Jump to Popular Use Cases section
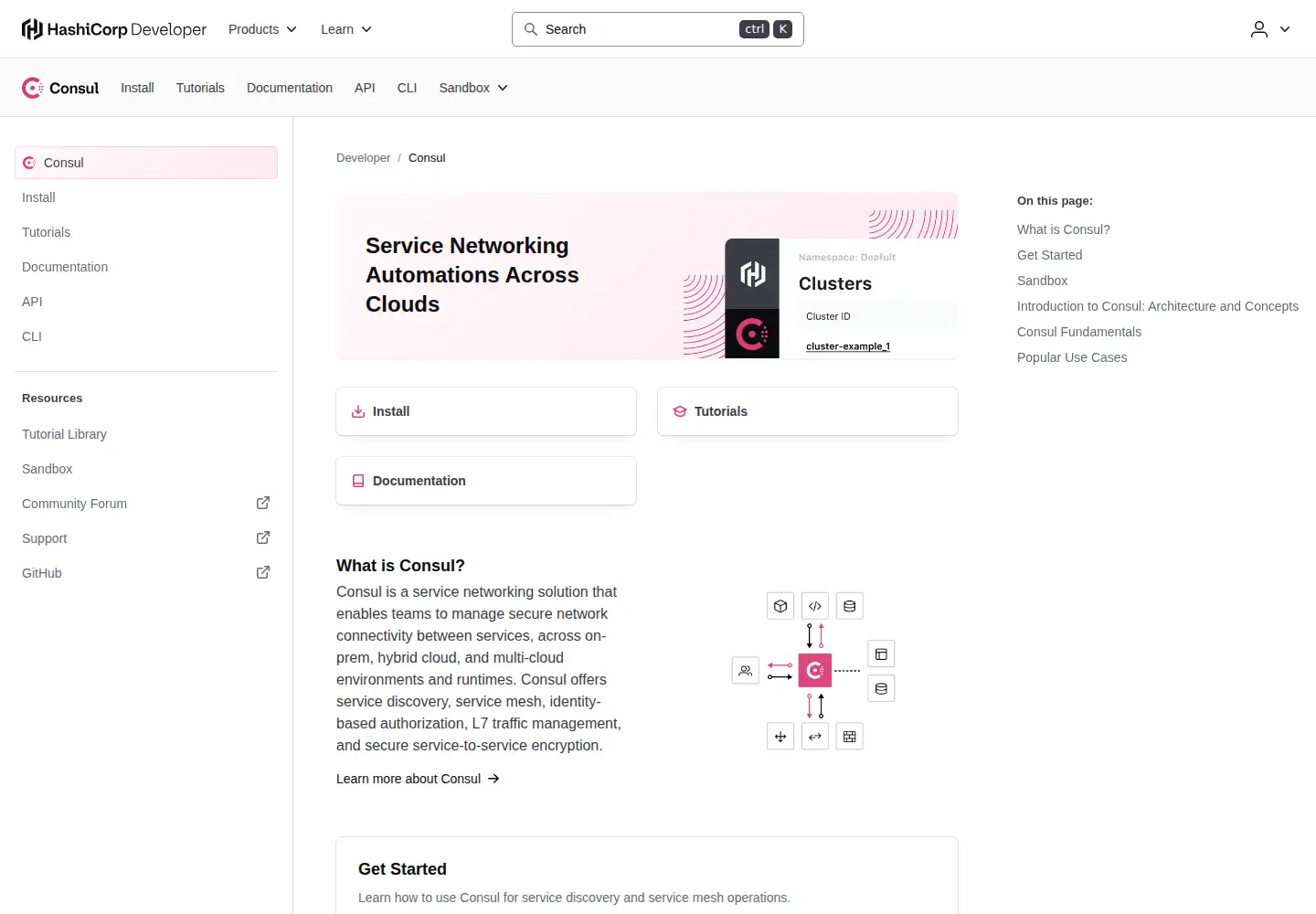Screen dimensions: 1316x914 pyautogui.click(x=1072, y=357)
